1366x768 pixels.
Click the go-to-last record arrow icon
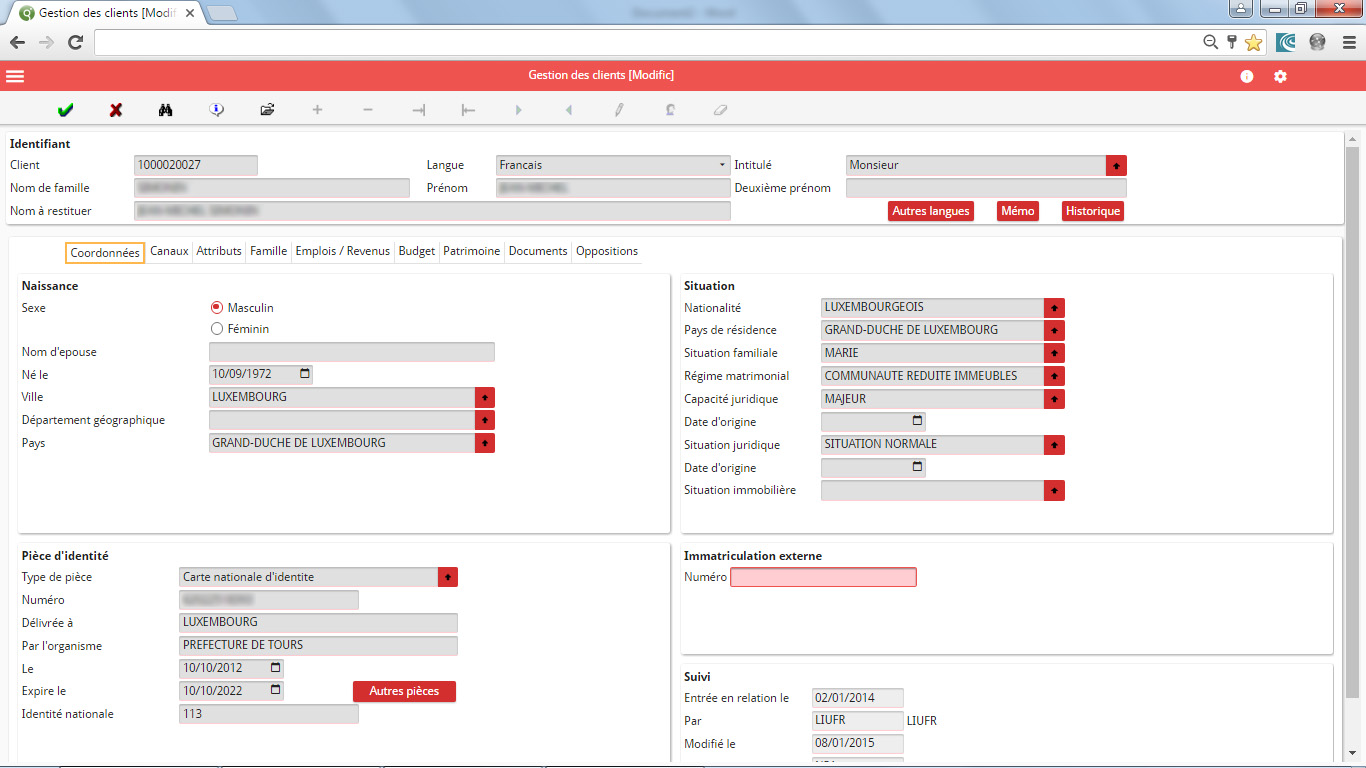418,110
